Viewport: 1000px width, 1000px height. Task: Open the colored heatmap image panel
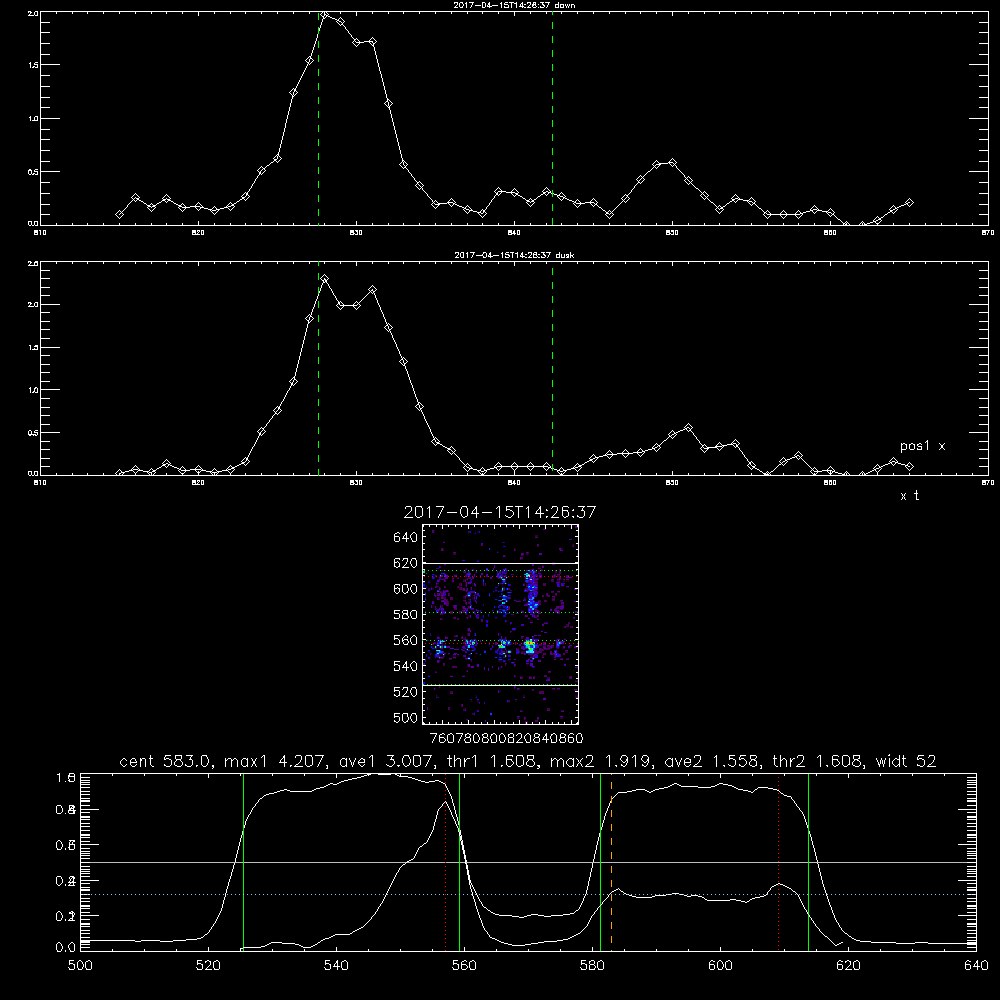point(500,624)
